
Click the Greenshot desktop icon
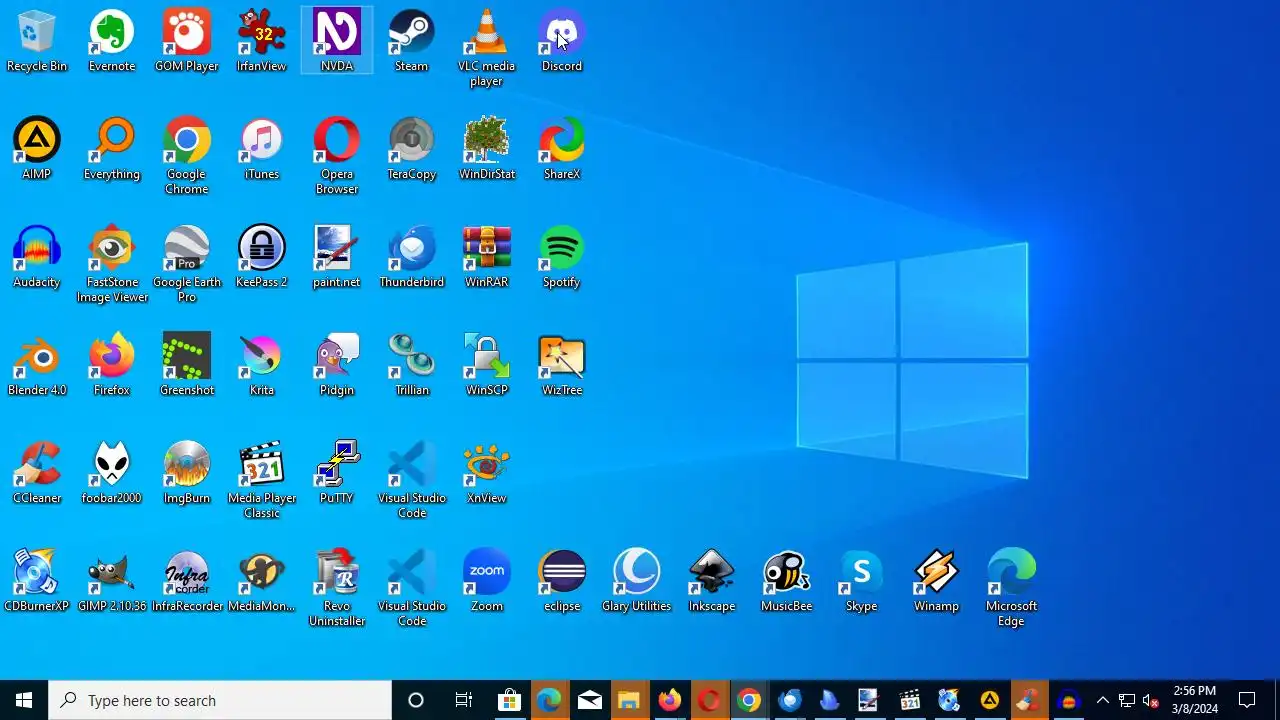click(x=187, y=365)
